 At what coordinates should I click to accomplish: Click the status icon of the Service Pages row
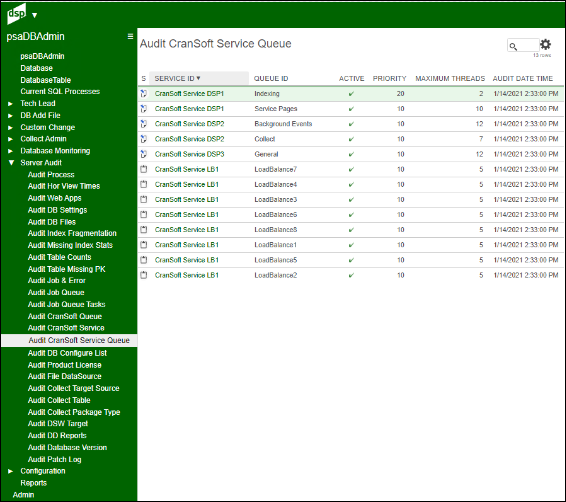click(x=144, y=109)
